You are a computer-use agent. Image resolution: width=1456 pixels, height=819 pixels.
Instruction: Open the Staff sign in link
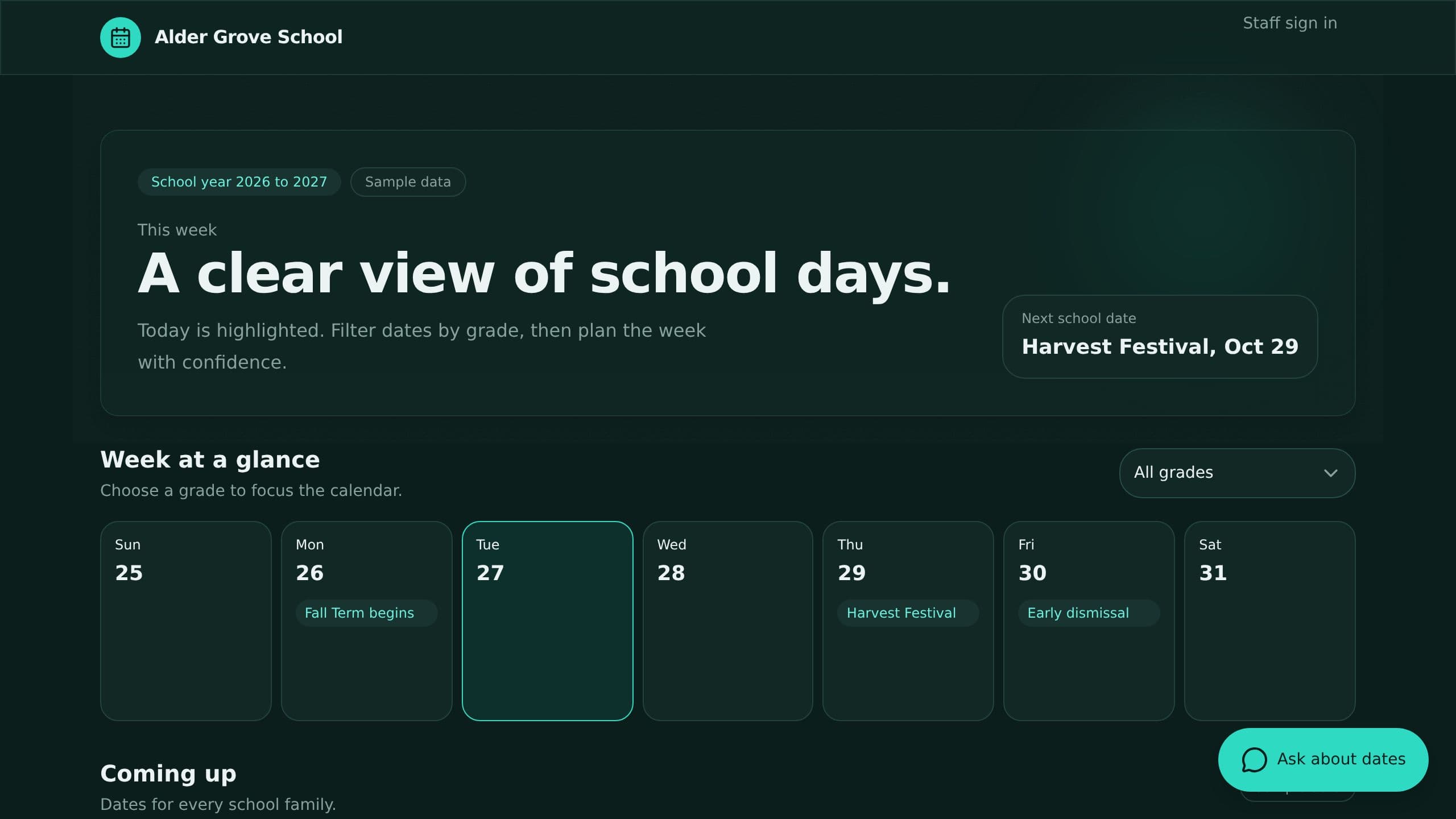coord(1290,23)
